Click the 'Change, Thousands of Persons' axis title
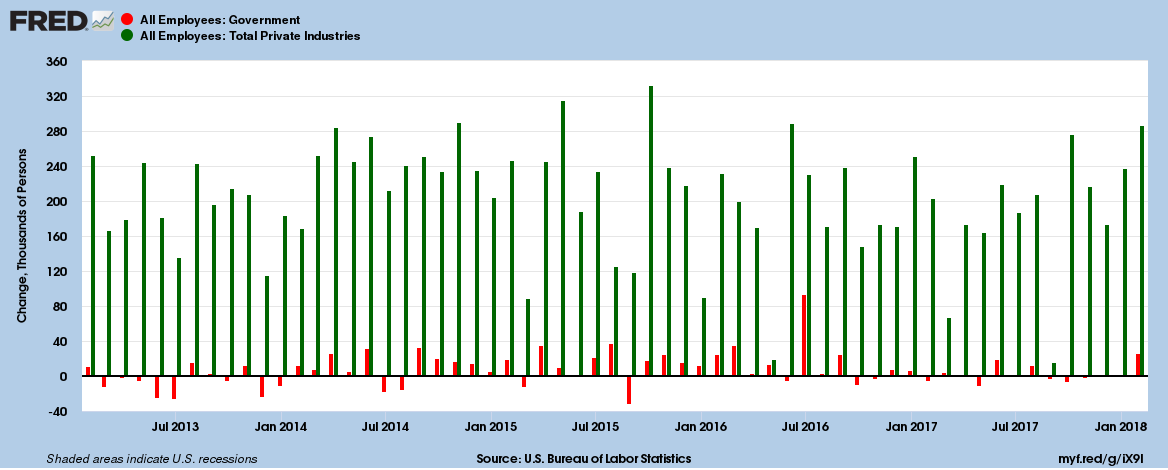 21,238
